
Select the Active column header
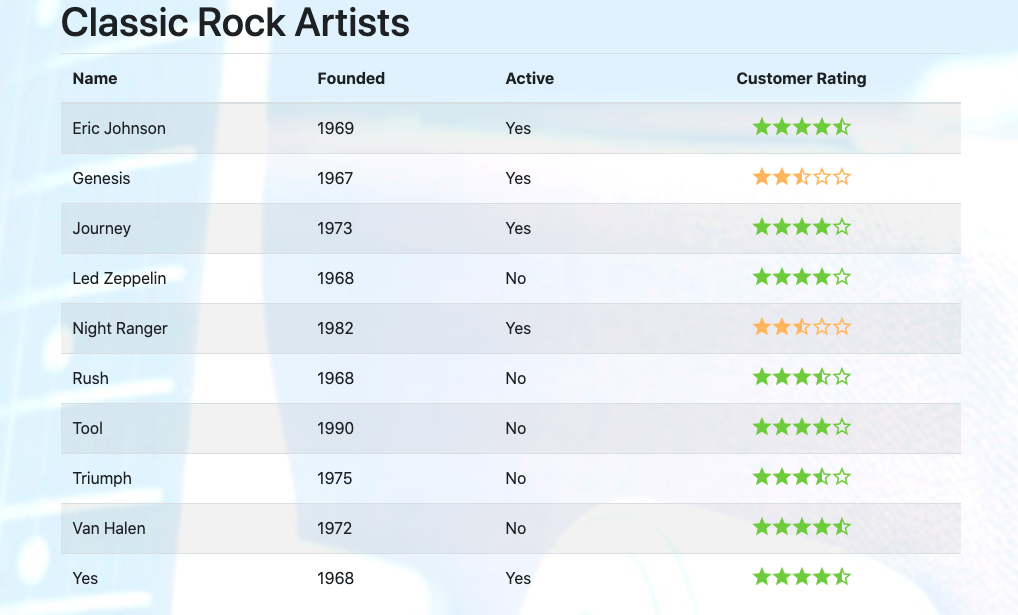click(529, 78)
